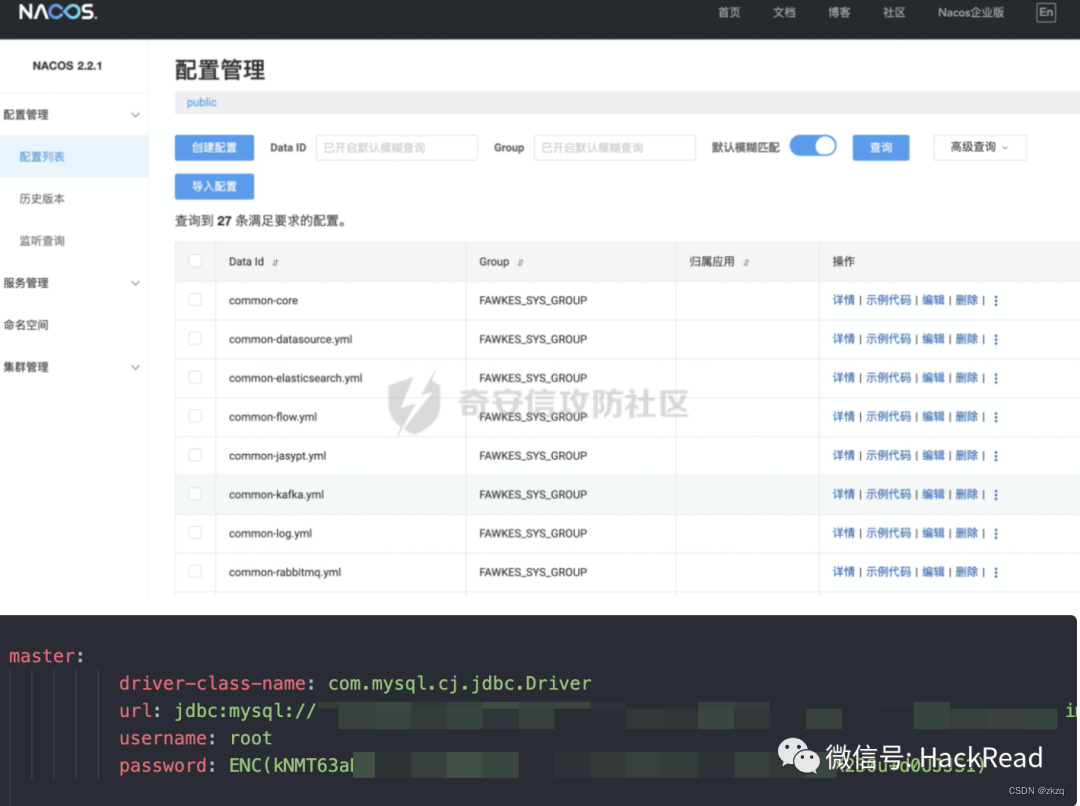The image size is (1080, 806).
Task: Click the 操作 column header
Action: point(843,261)
